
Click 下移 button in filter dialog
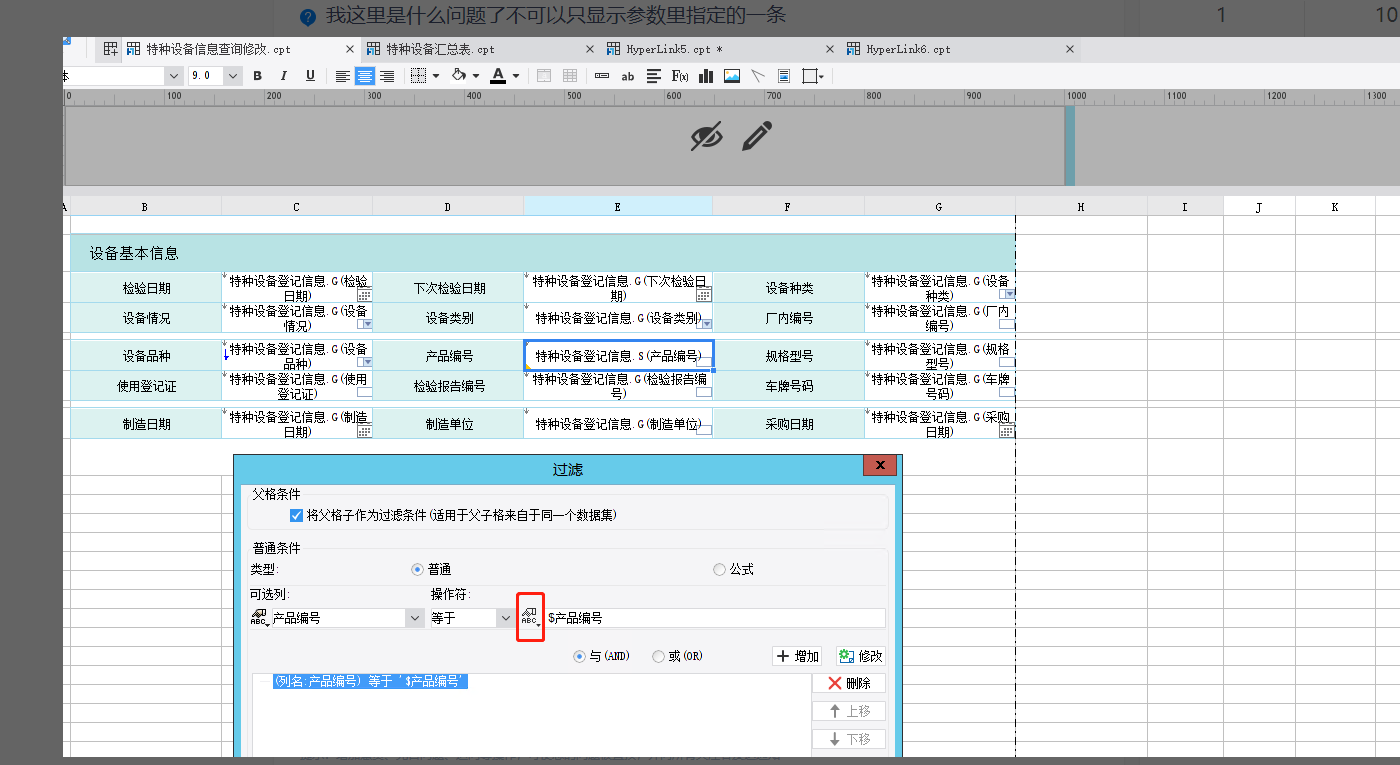click(x=849, y=739)
